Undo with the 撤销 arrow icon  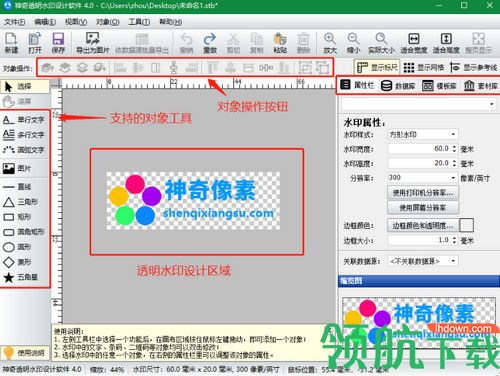(186, 43)
